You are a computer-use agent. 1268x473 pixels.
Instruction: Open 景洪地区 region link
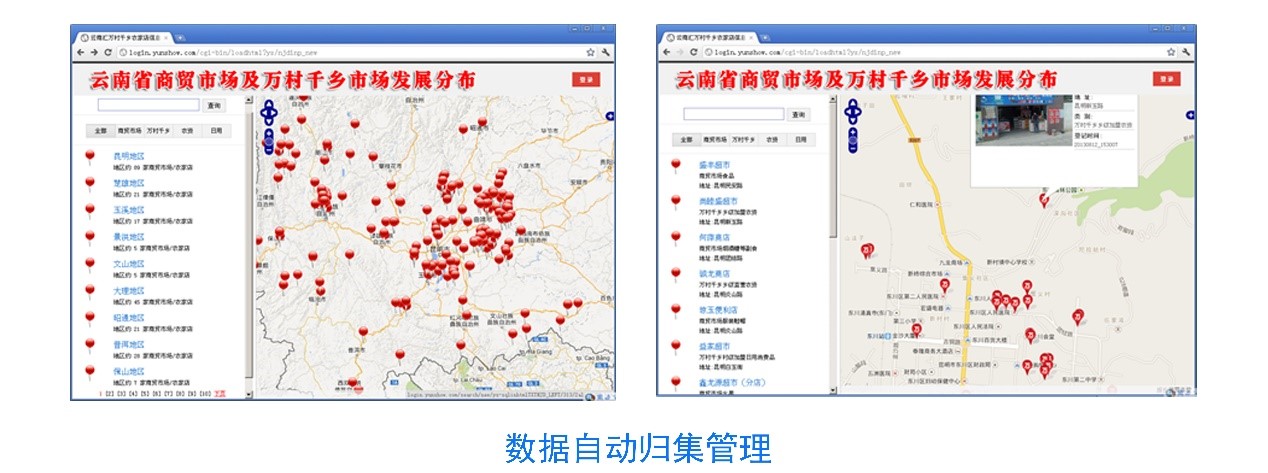tap(129, 238)
